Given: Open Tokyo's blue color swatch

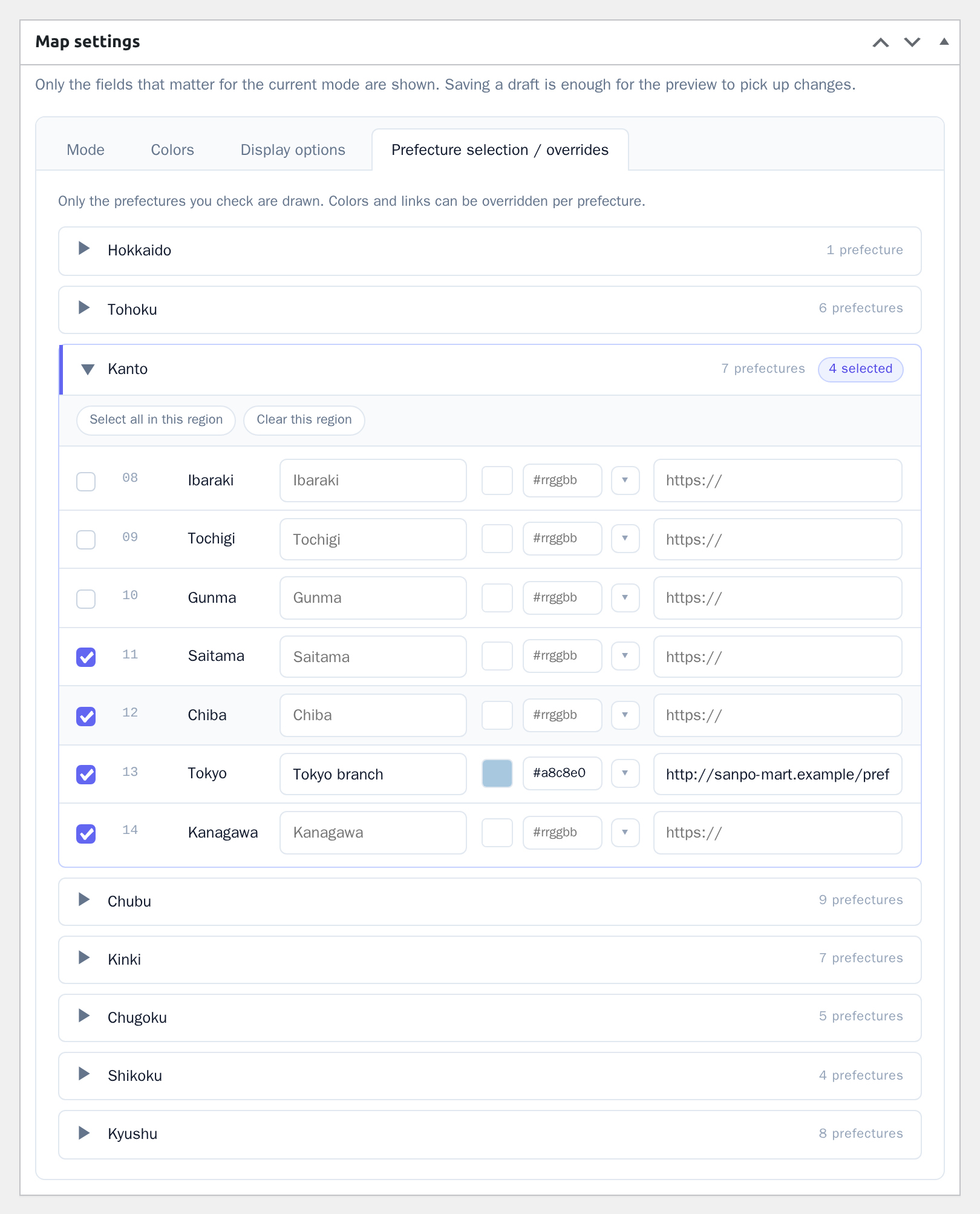Looking at the screenshot, I should pyautogui.click(x=497, y=773).
